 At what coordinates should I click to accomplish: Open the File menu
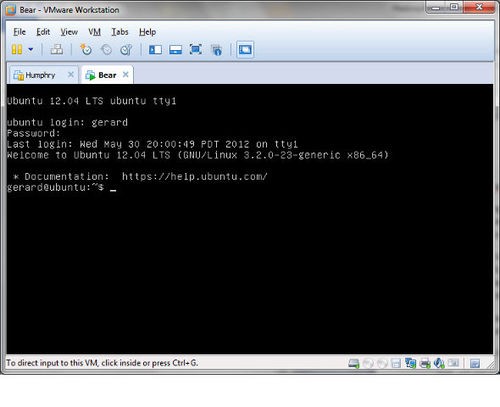pyautogui.click(x=19, y=32)
